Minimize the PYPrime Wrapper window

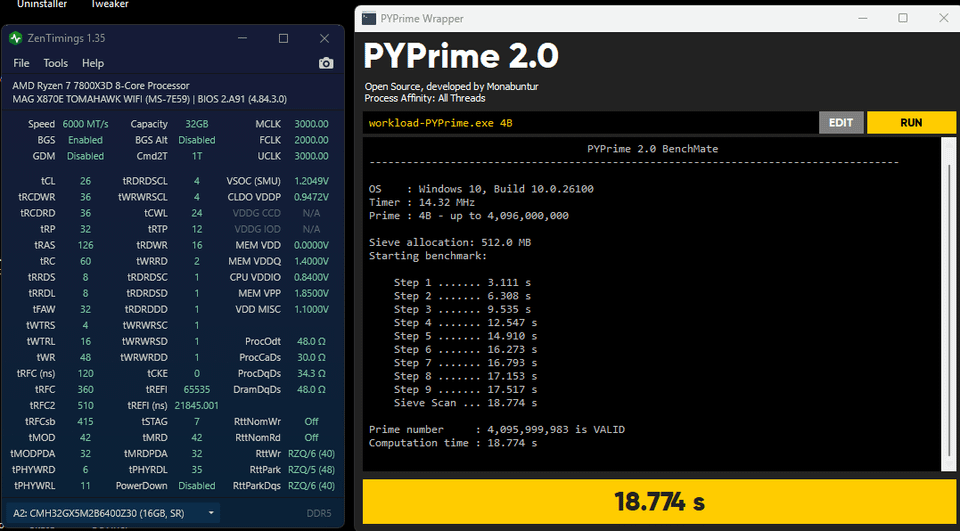point(863,18)
